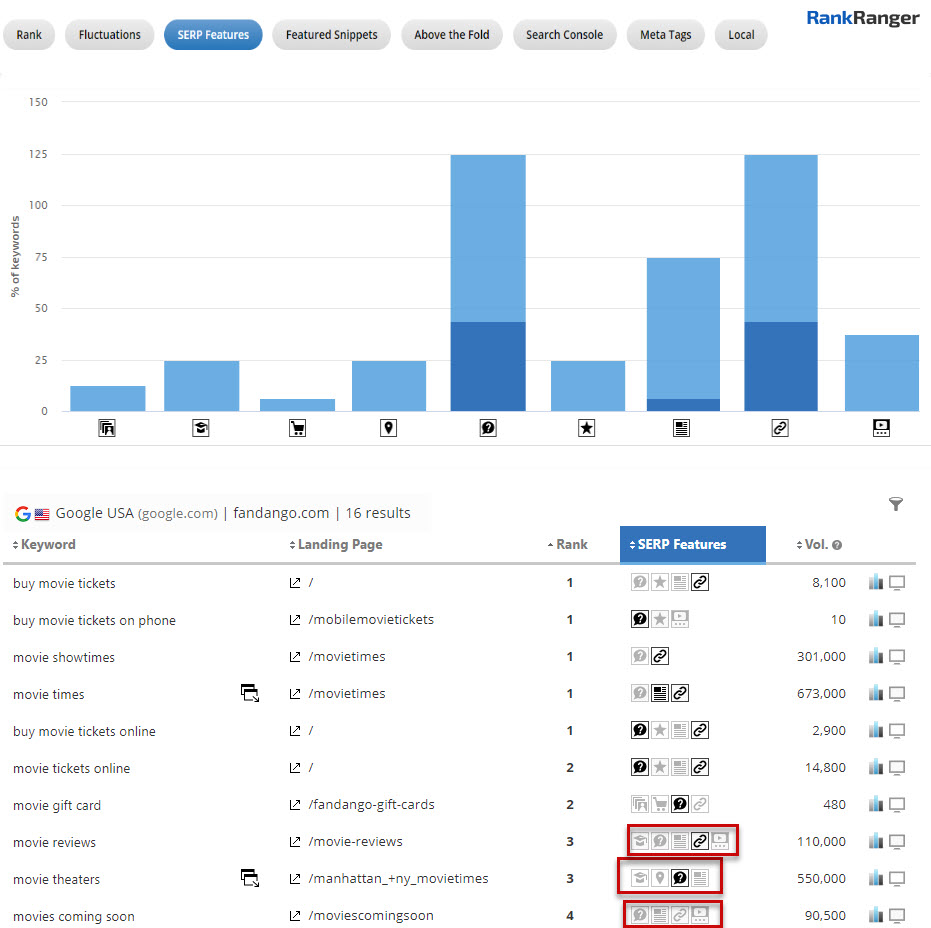
Task: Open monitor icon for movie times row
Action: pos(897,693)
